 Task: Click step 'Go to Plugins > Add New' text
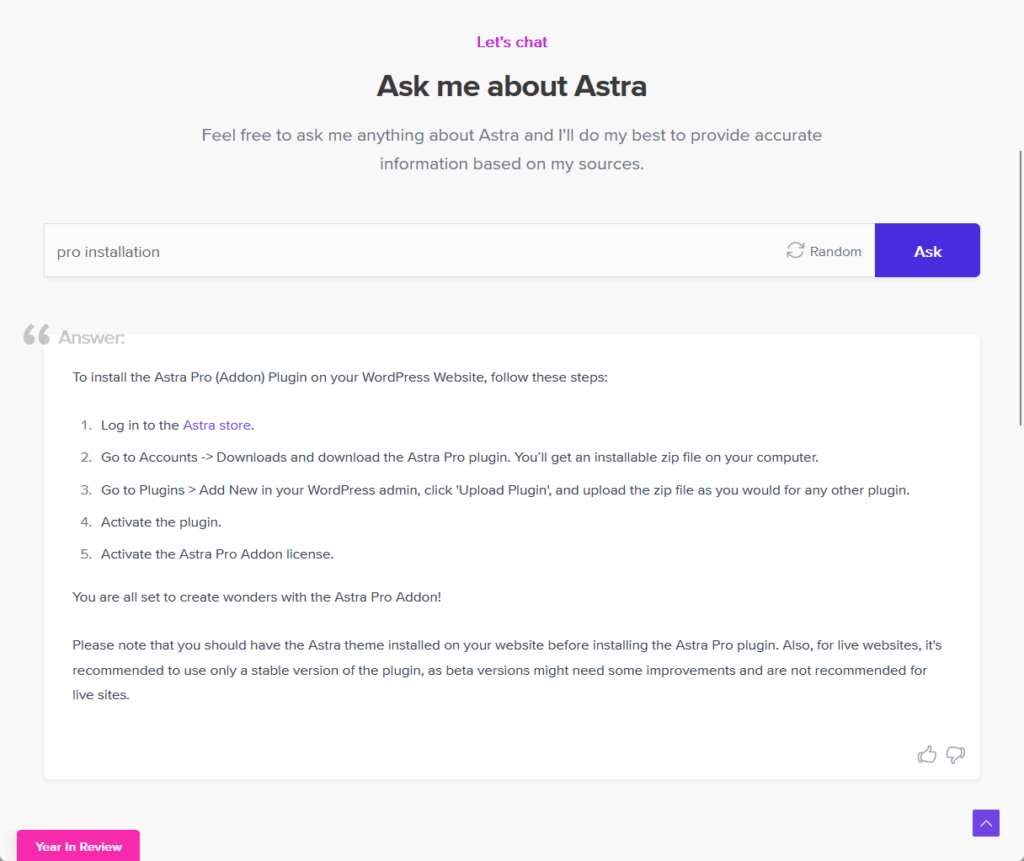[x=505, y=490]
